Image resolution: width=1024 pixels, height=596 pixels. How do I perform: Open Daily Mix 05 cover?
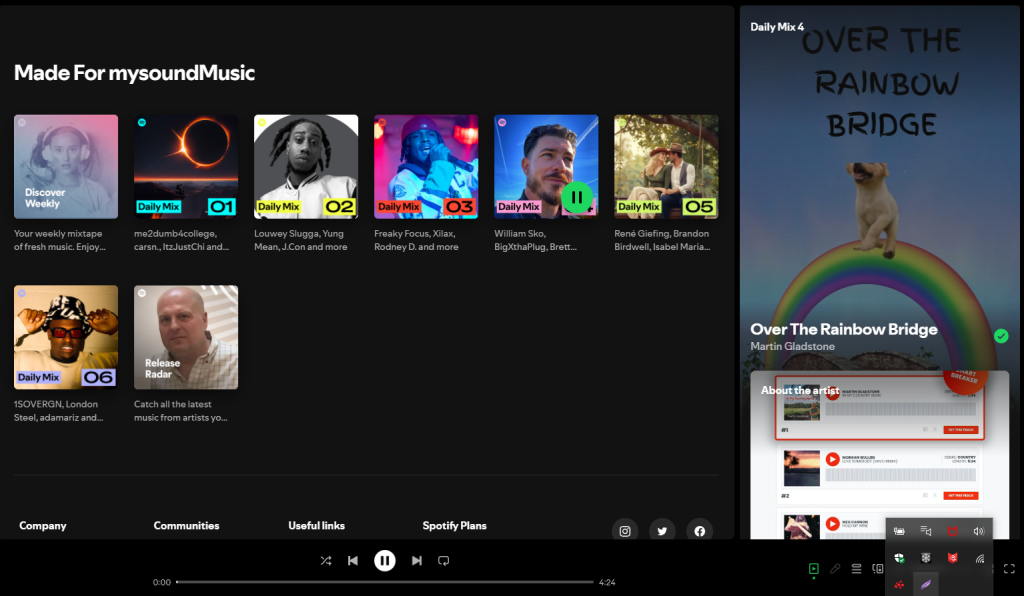(666, 166)
